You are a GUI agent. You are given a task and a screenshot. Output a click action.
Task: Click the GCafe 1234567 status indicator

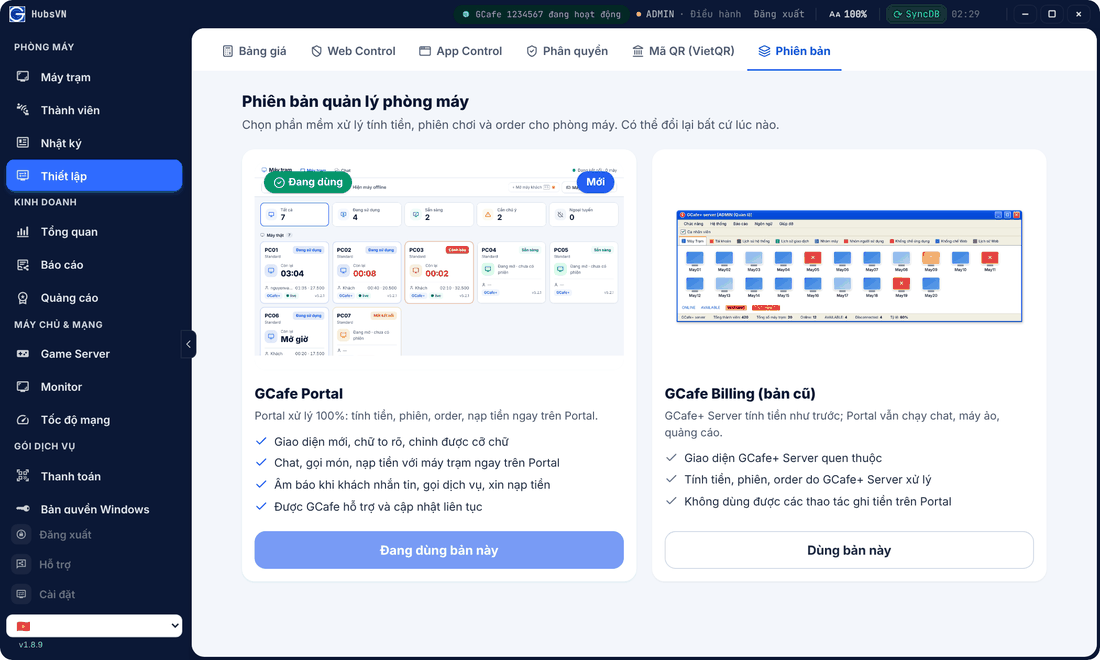(x=541, y=14)
